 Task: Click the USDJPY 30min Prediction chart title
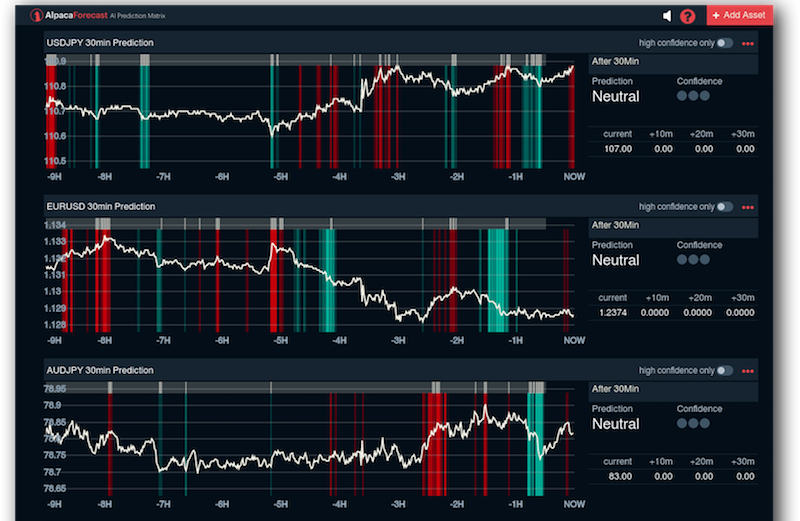pos(100,43)
